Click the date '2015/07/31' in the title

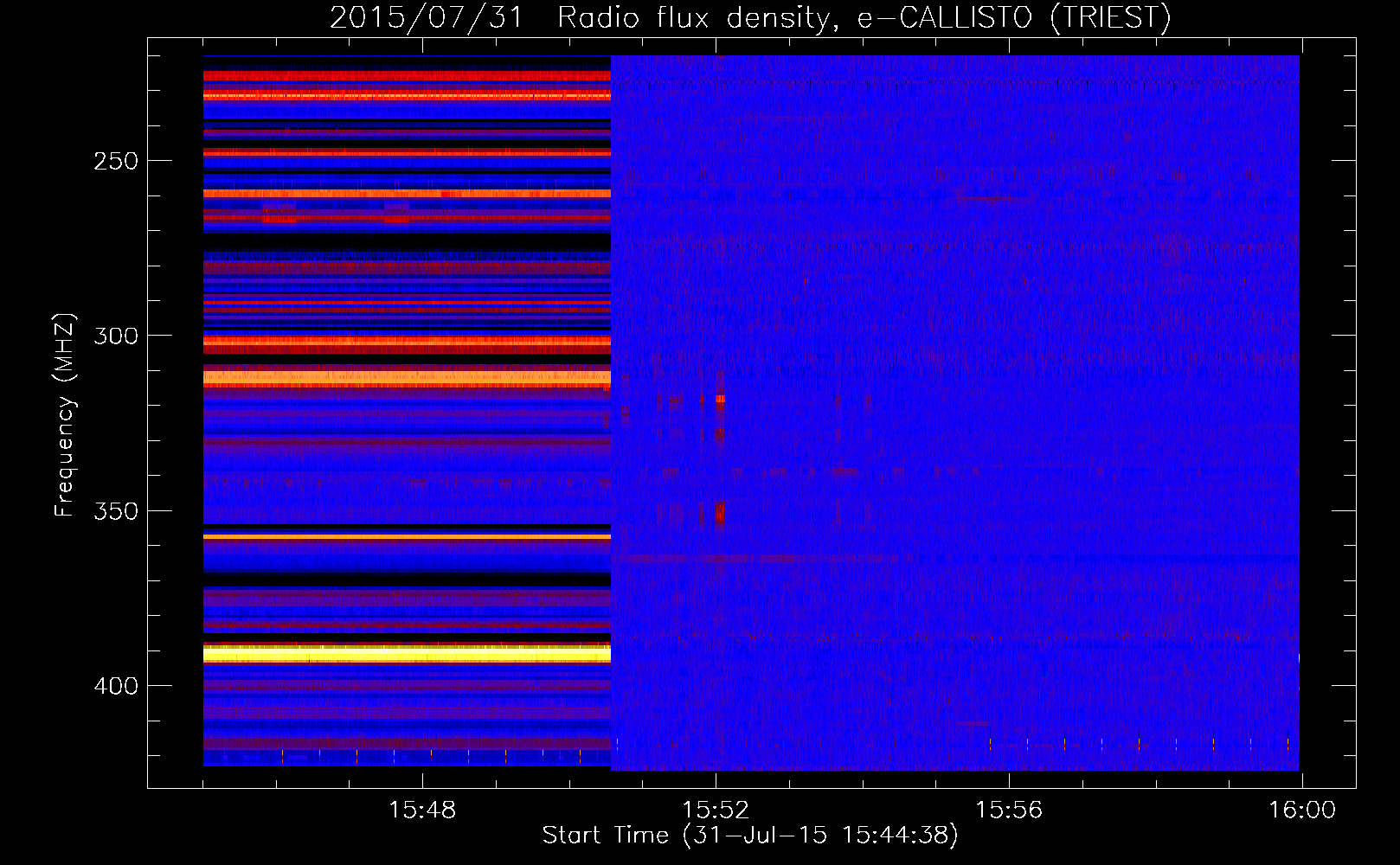click(426, 17)
